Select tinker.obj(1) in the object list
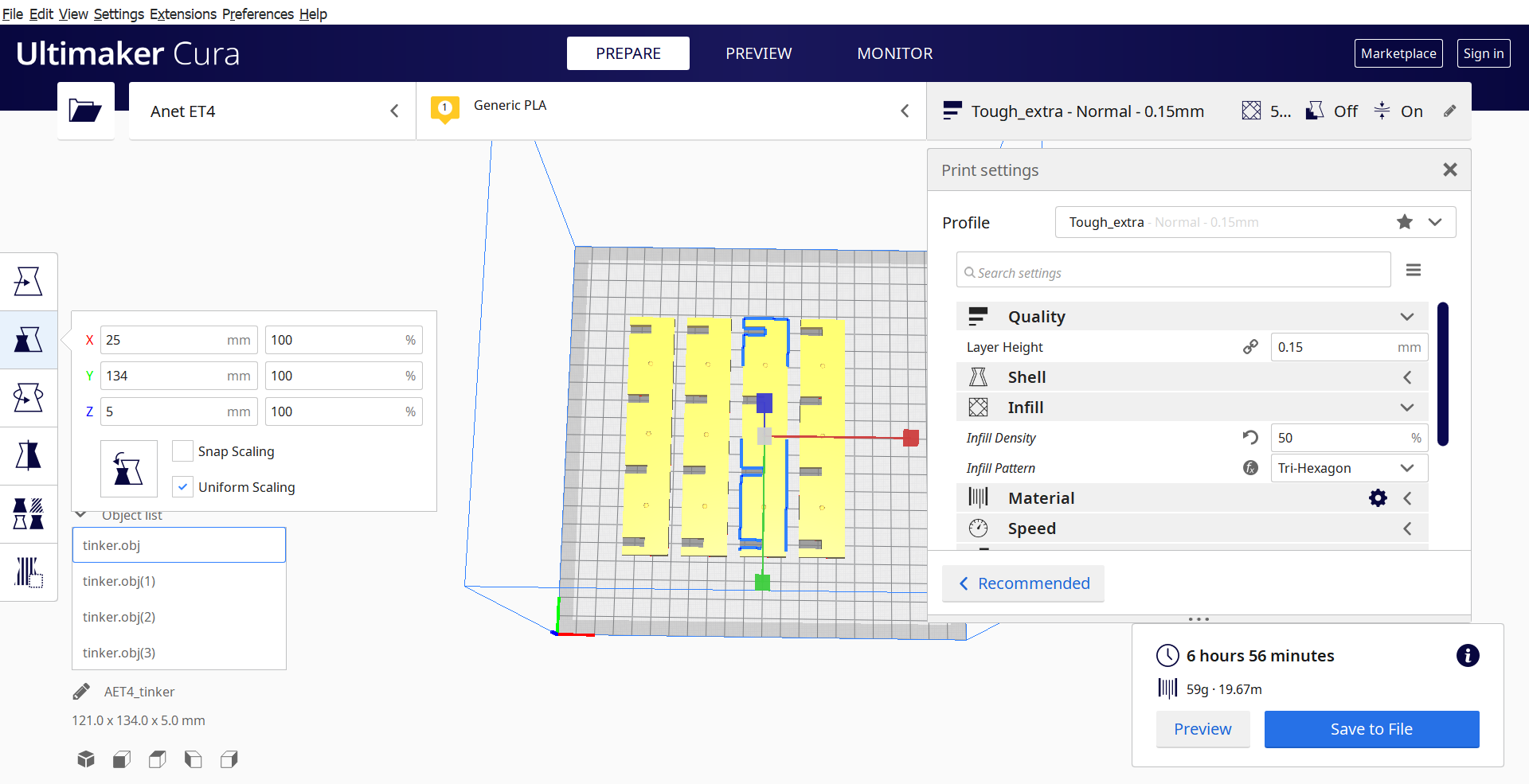The image size is (1529, 784). (x=179, y=581)
